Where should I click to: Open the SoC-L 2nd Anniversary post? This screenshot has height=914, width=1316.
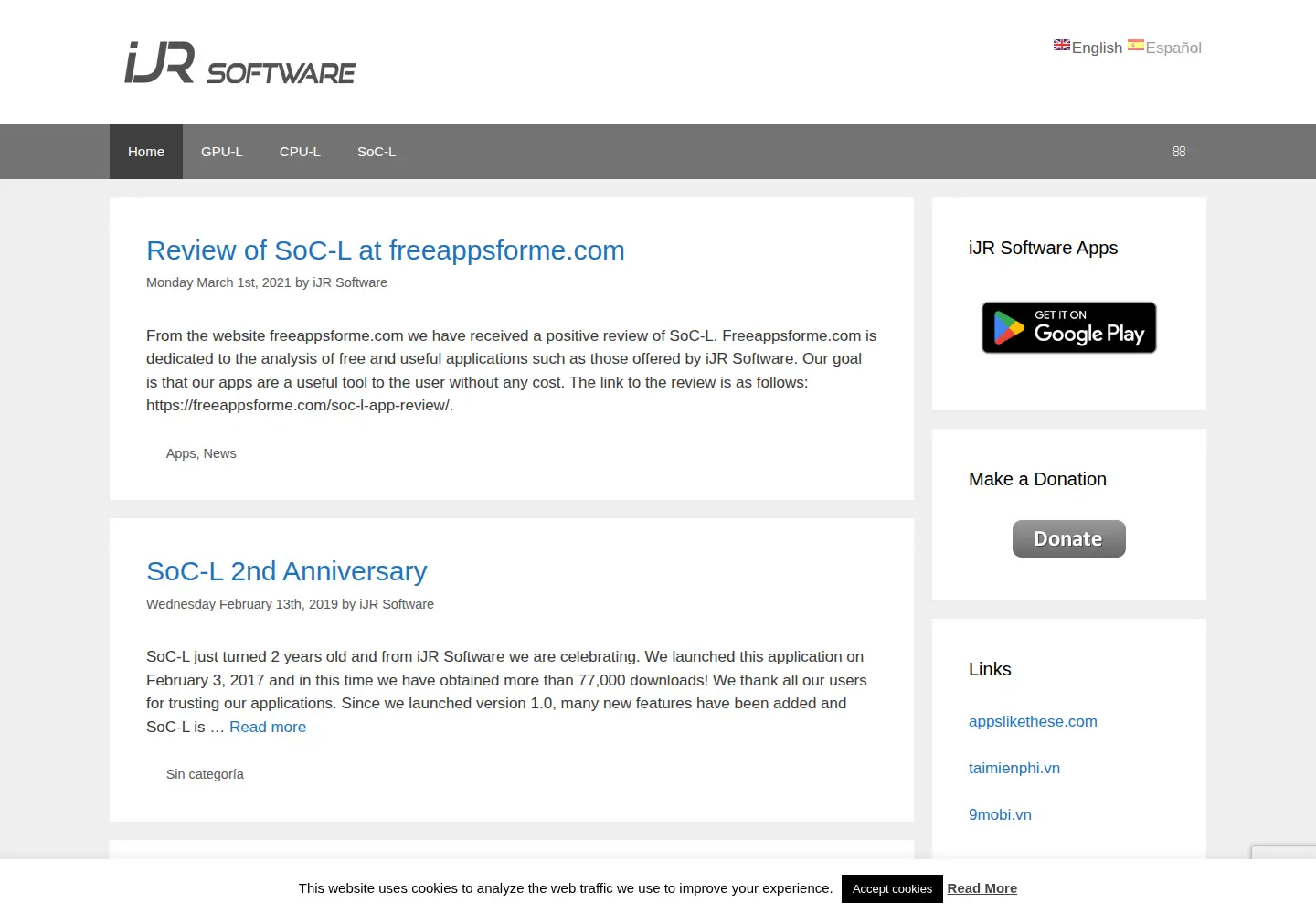coord(287,571)
